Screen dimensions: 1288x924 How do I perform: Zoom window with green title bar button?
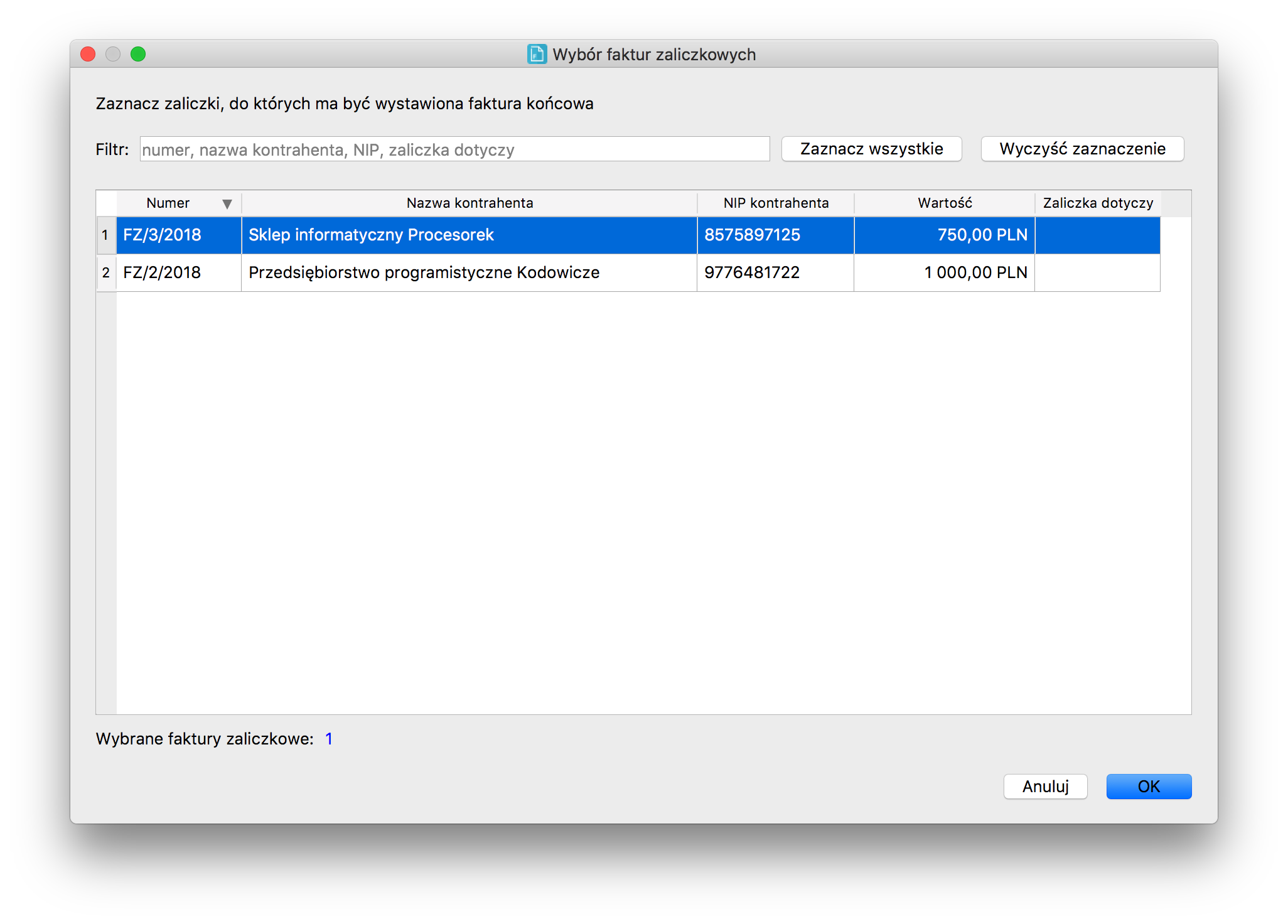click(138, 55)
